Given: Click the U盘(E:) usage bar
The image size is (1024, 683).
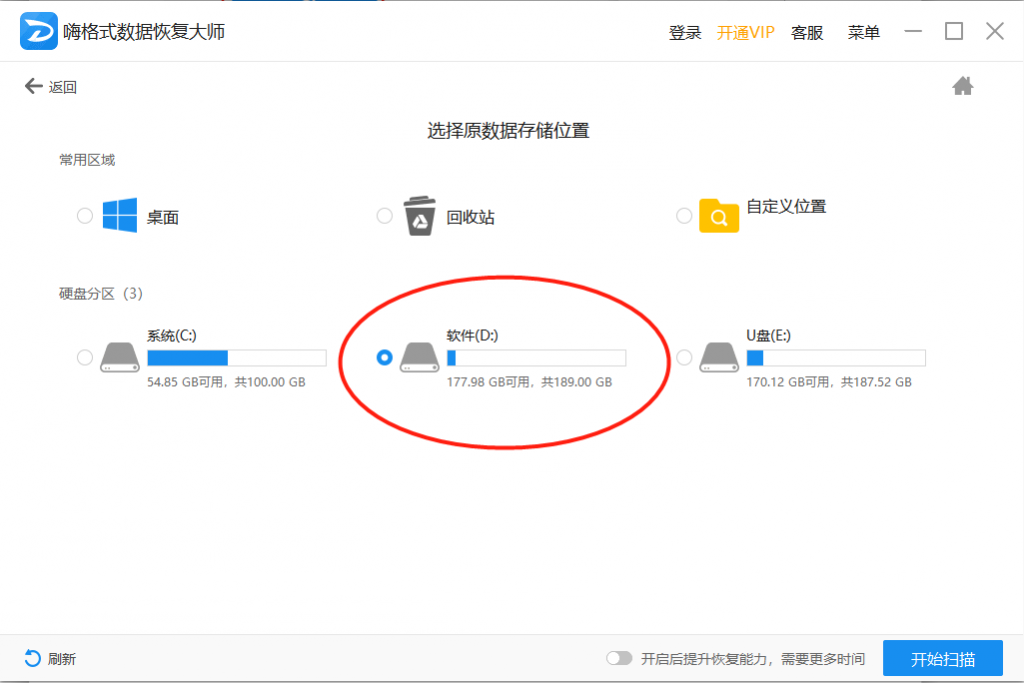Looking at the screenshot, I should point(836,358).
